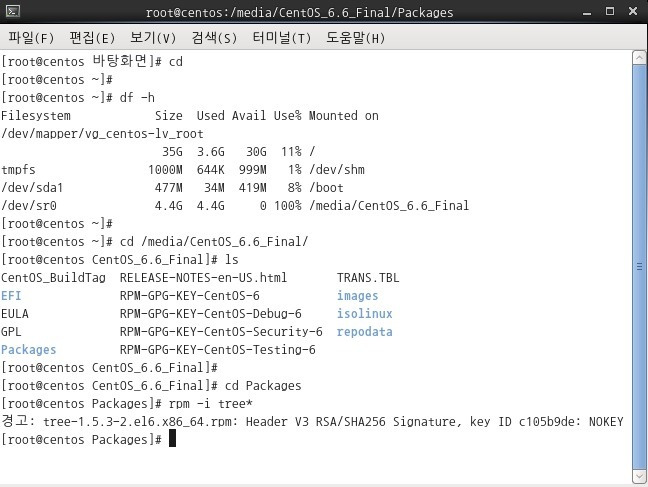
Task: Click RPM-GPG-KEY-CentOS-Testing-6 file name
Action: (x=218, y=350)
